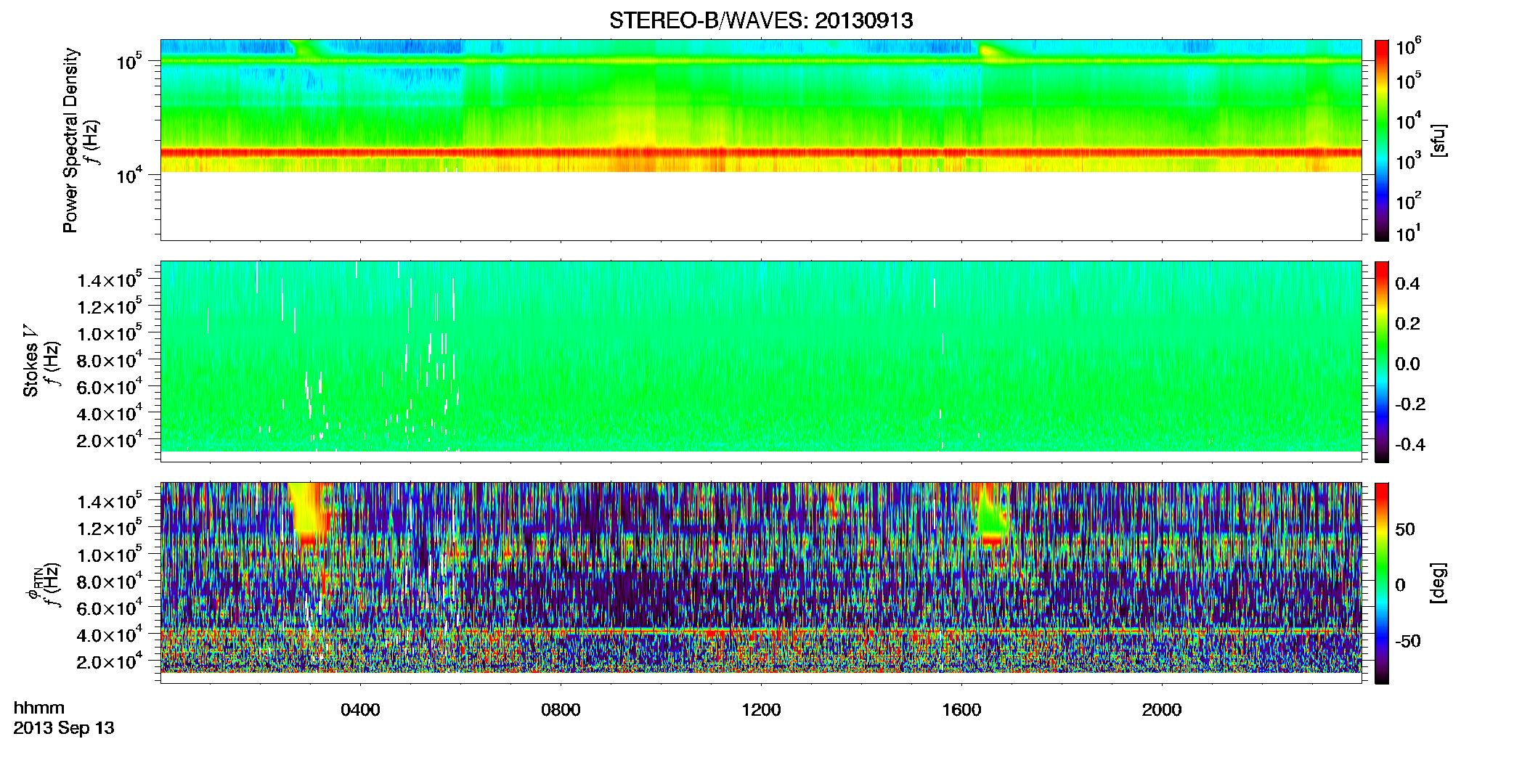This screenshot has height=784, width=1522.
Task: Select the 0400 time axis label
Action: (x=360, y=710)
